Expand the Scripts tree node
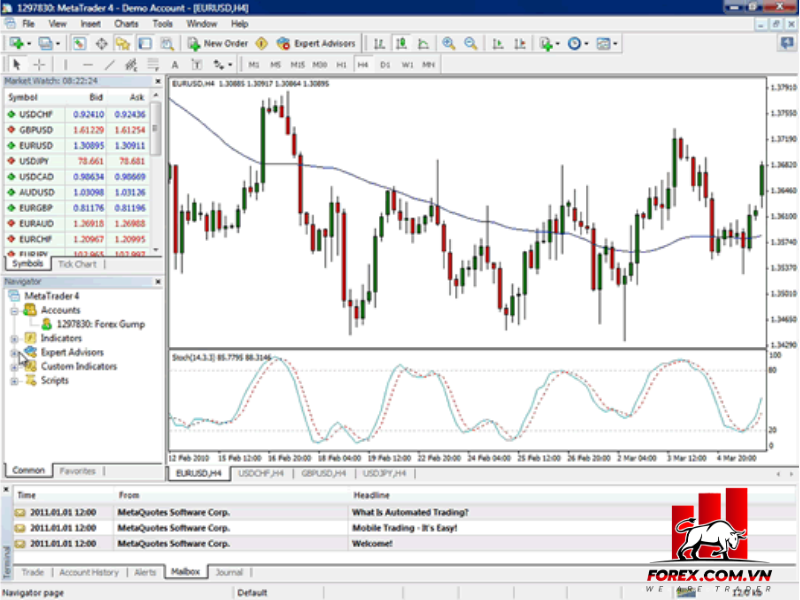 [14, 381]
